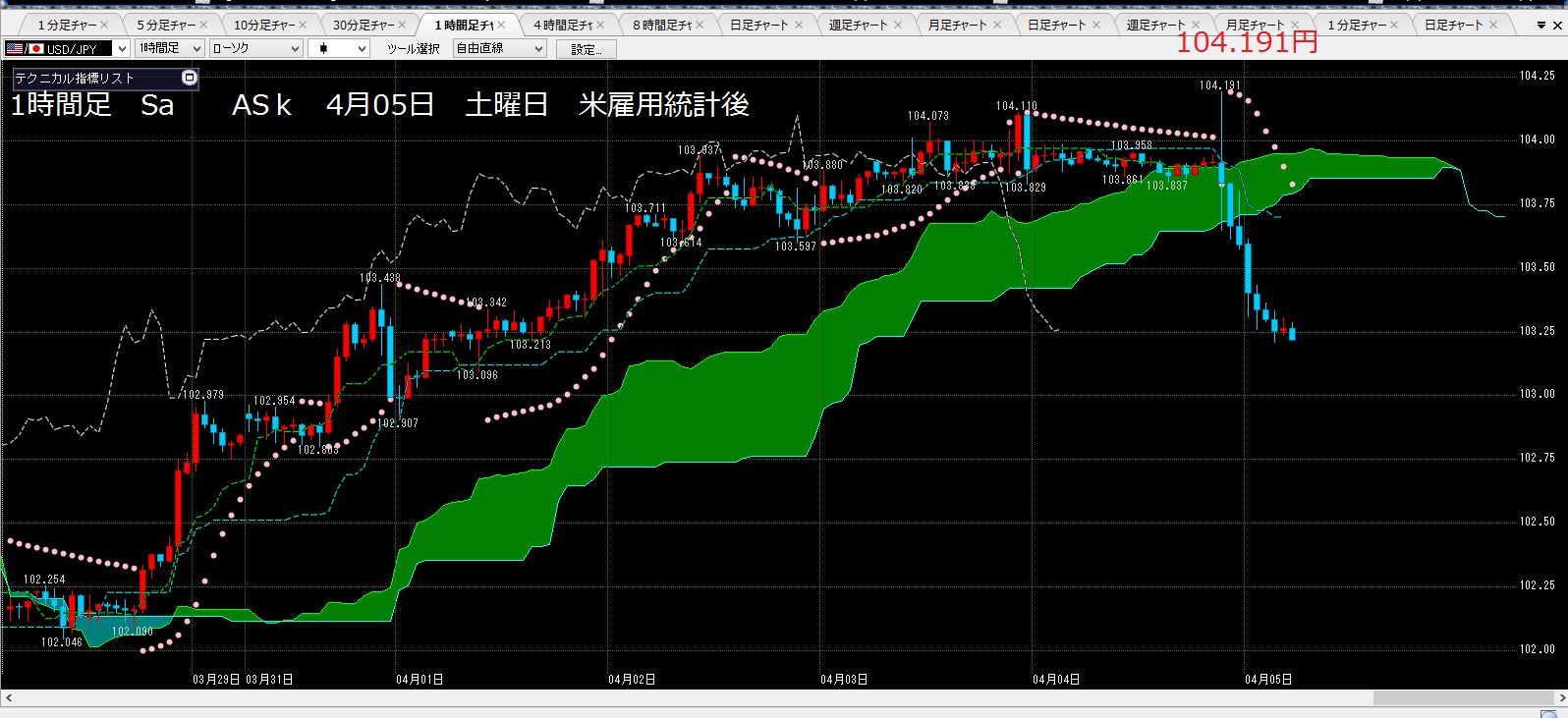Viewport: 1568px width, 718px height.
Task: Select the 1時間足チャート tab
Action: [464, 25]
